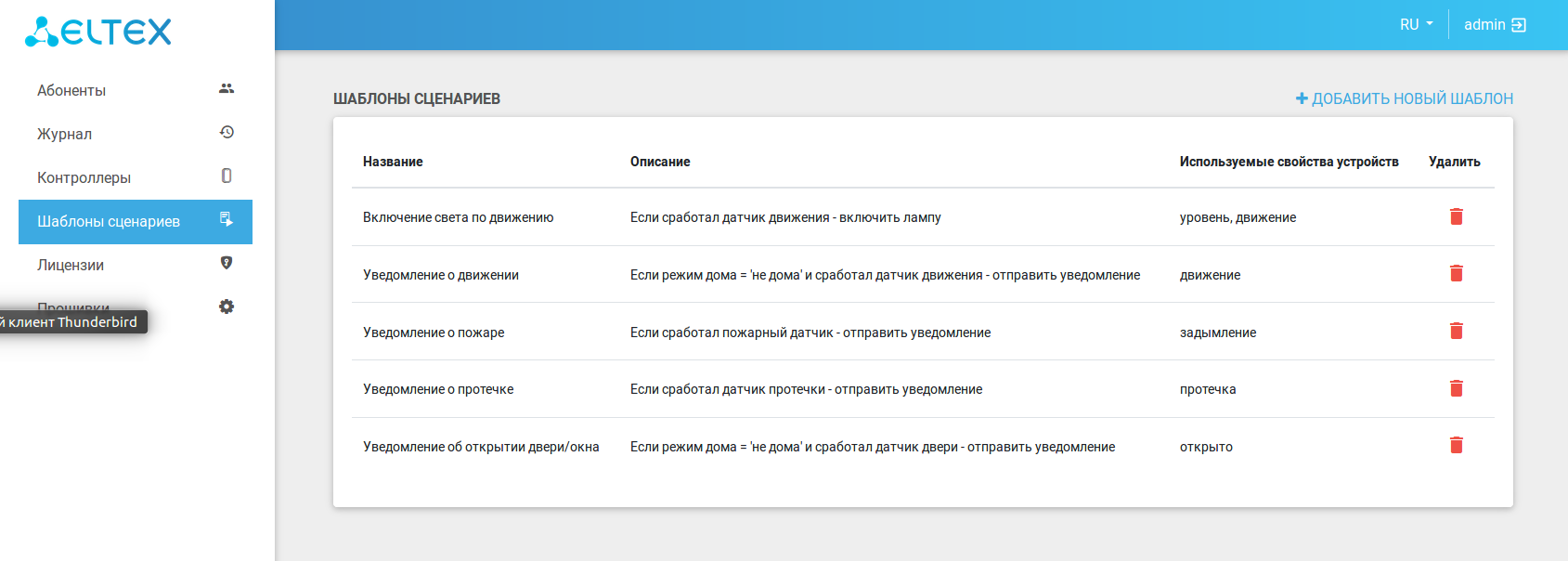Delete the 'Уведомление о пожаре' template
This screenshot has width=1568, height=561.
(x=1456, y=332)
